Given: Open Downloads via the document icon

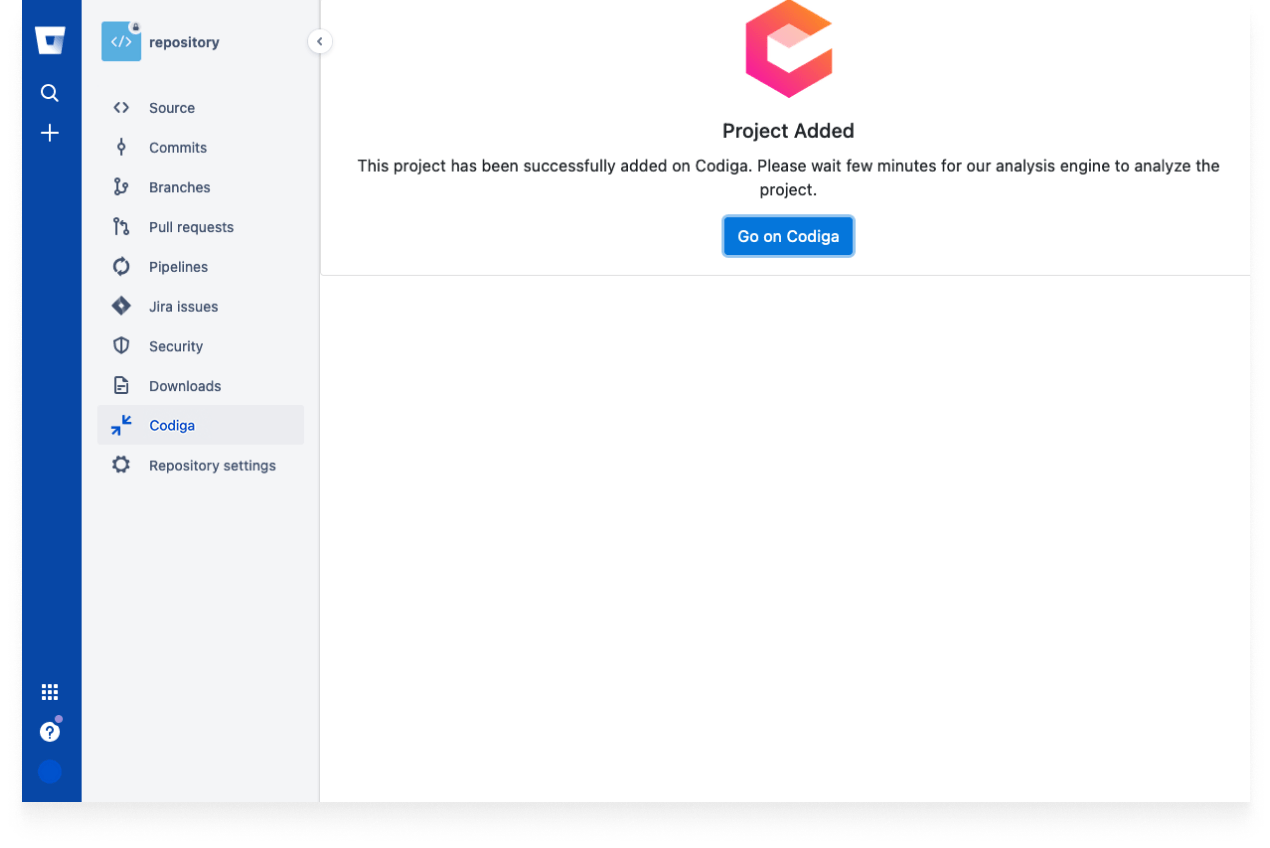Looking at the screenshot, I should [x=121, y=385].
